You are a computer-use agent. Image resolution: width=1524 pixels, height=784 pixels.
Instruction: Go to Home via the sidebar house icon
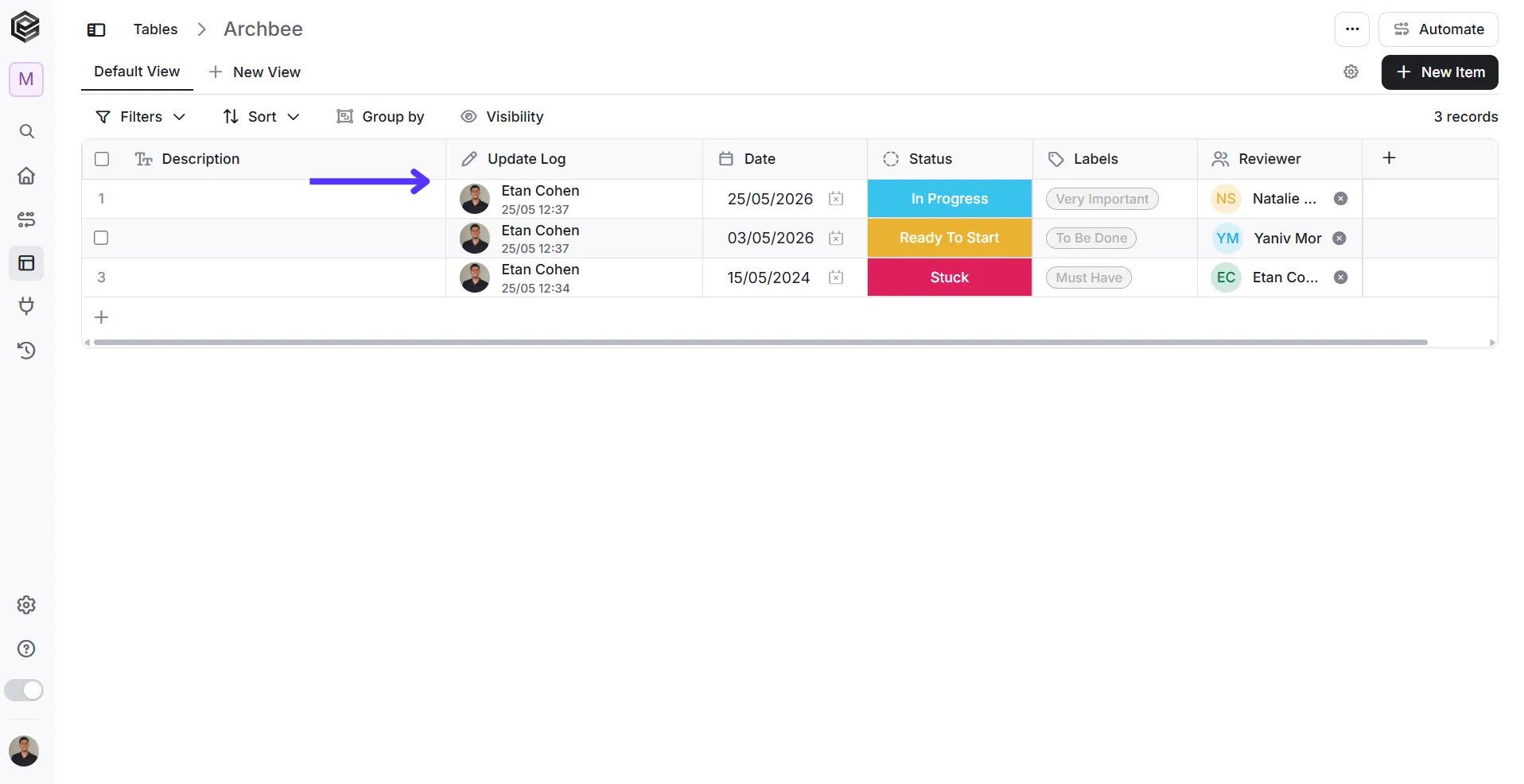coord(26,176)
